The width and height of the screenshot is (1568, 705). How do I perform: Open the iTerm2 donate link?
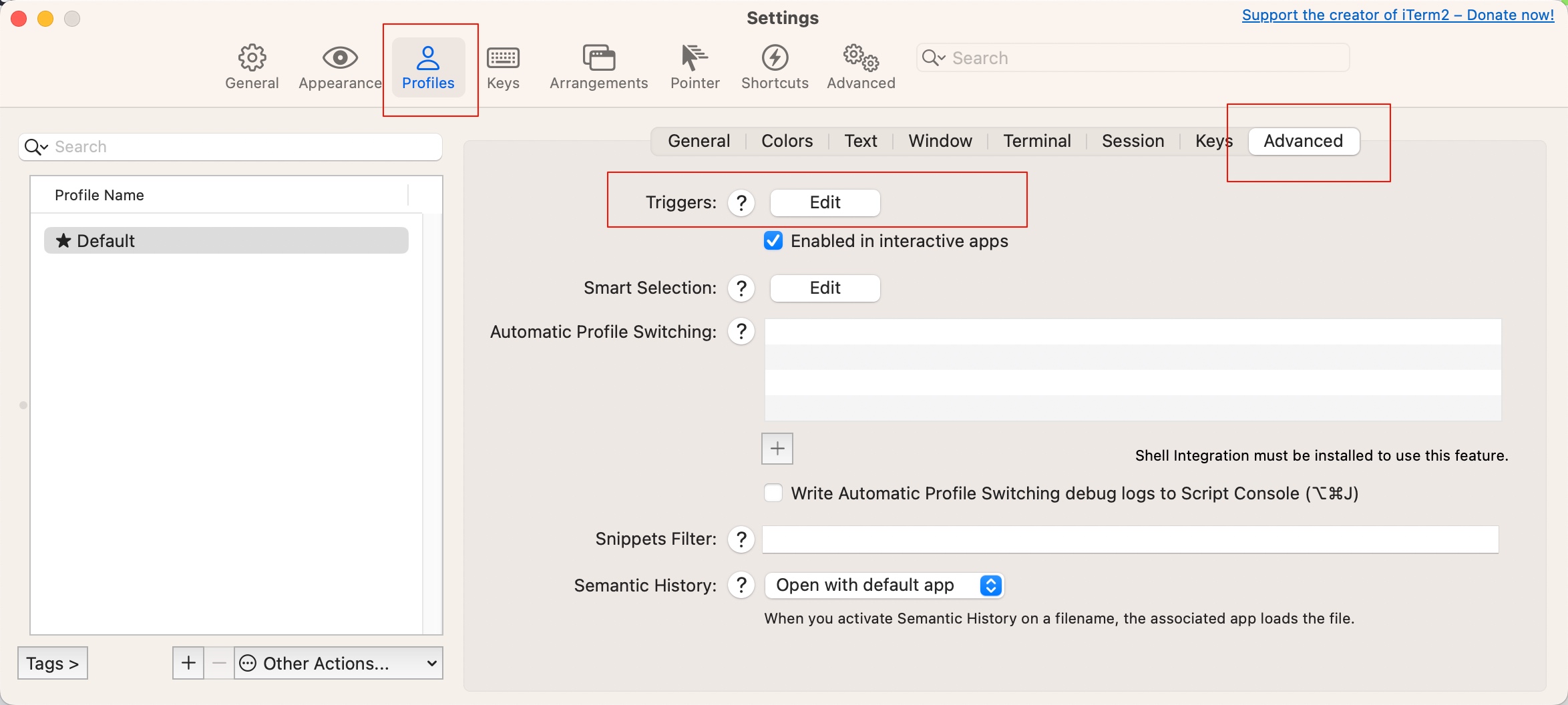1398,15
